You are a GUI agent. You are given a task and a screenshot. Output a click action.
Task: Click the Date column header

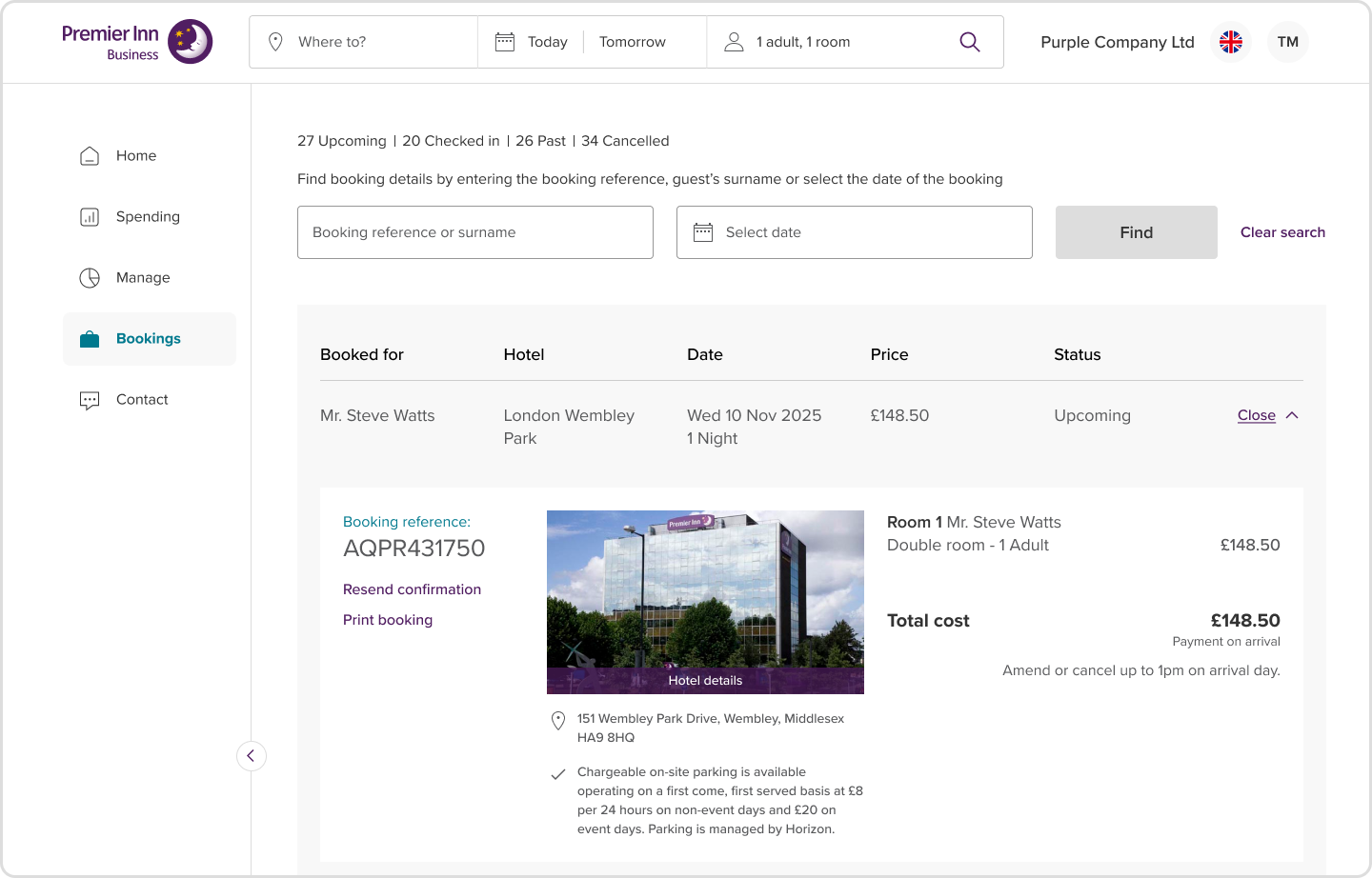[x=705, y=354]
